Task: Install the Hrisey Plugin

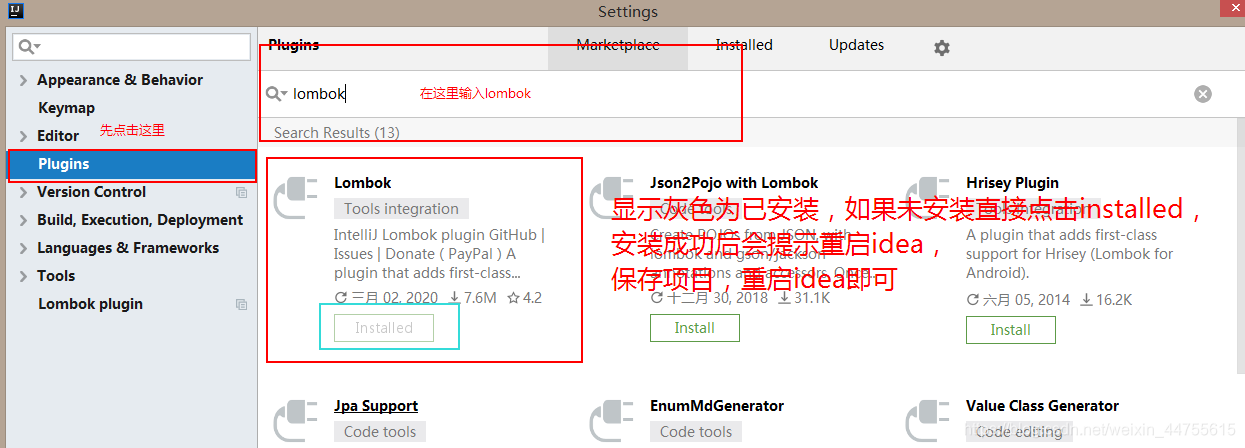Action: [x=1011, y=329]
